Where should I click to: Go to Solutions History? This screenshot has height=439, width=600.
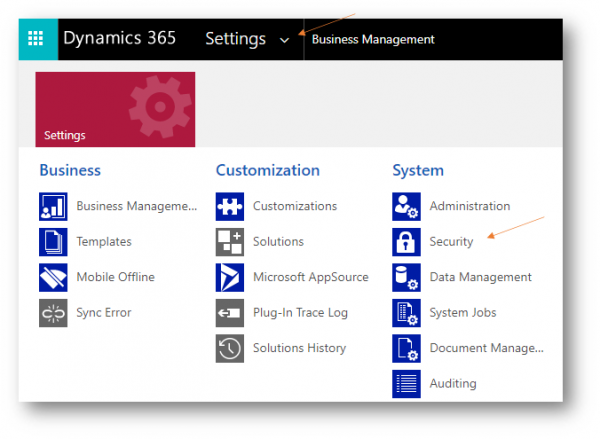(299, 348)
